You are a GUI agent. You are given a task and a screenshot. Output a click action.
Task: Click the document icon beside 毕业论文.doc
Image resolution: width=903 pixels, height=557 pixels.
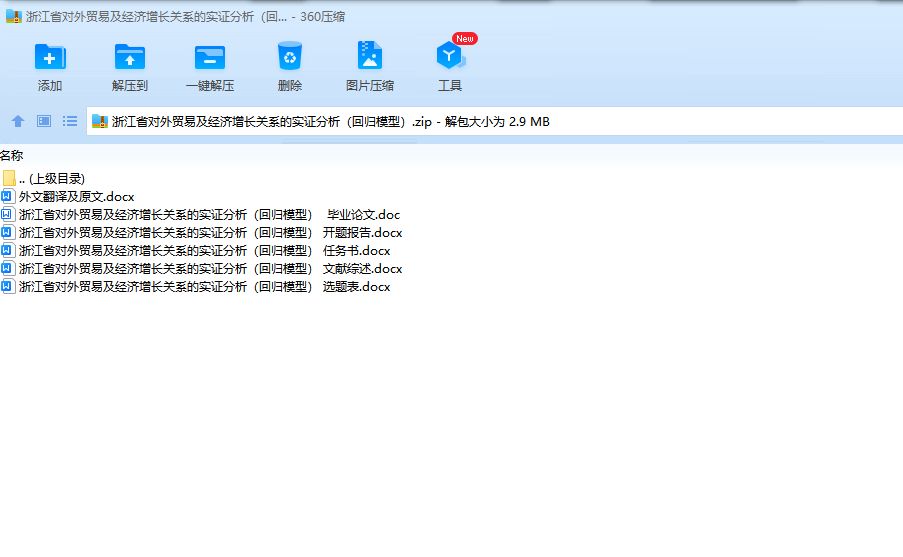(7, 214)
